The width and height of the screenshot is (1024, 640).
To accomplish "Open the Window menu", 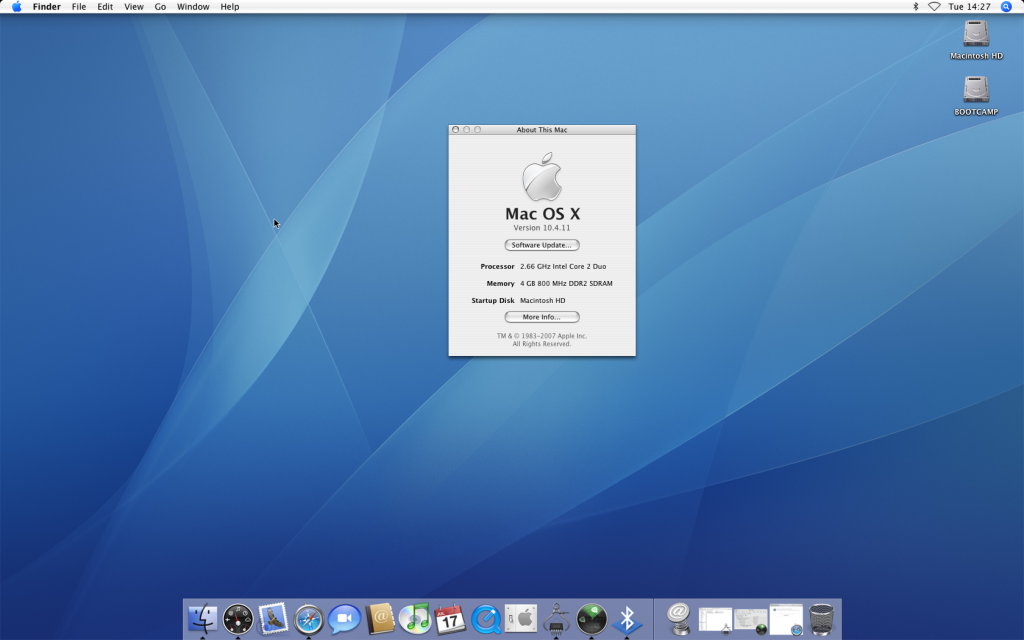I will tap(193, 7).
